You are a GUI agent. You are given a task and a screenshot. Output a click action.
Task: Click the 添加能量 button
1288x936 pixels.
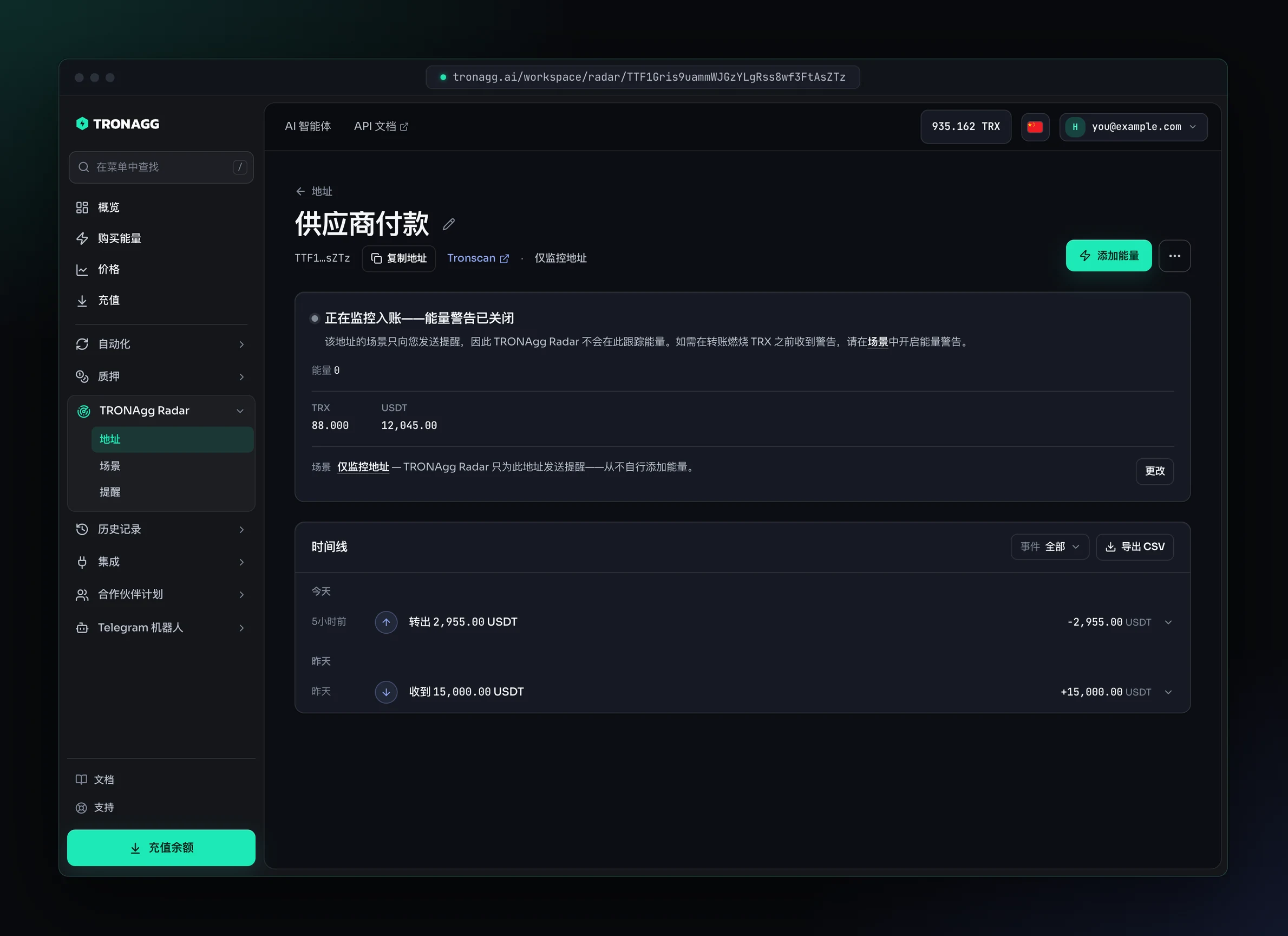click(1108, 256)
